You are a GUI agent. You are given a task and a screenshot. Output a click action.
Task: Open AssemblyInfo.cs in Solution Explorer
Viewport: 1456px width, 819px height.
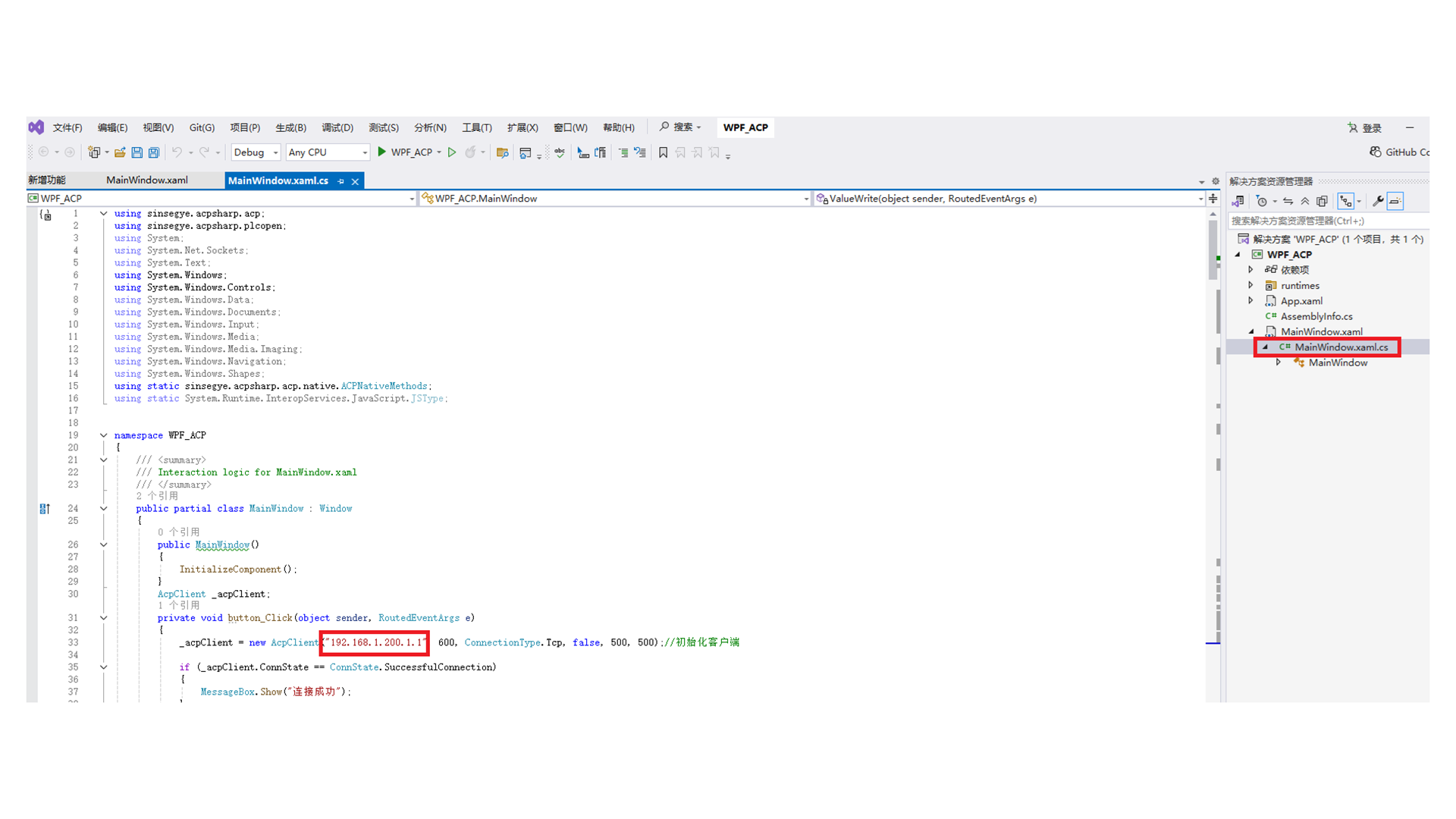pyautogui.click(x=1316, y=316)
